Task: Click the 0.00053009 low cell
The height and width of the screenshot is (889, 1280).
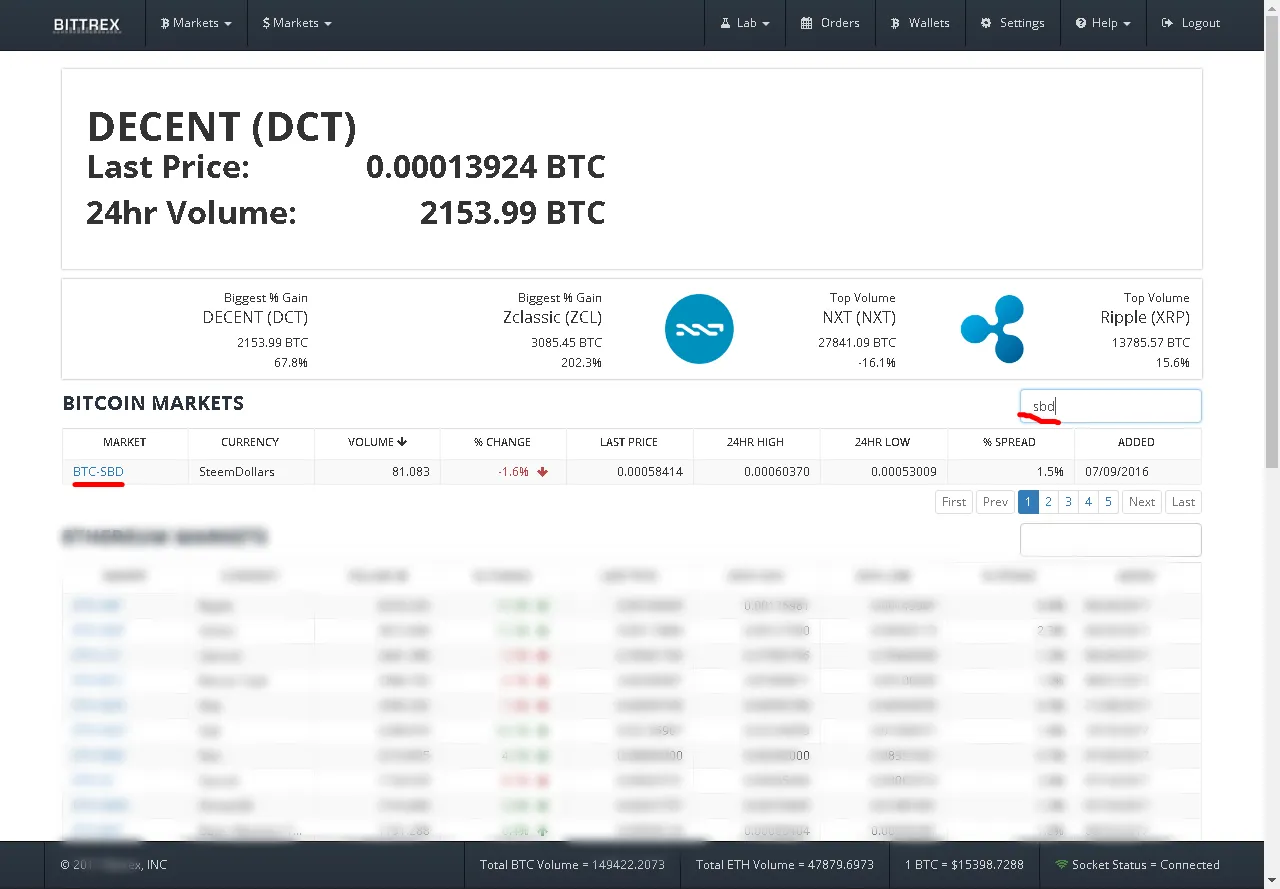Action: (882, 471)
